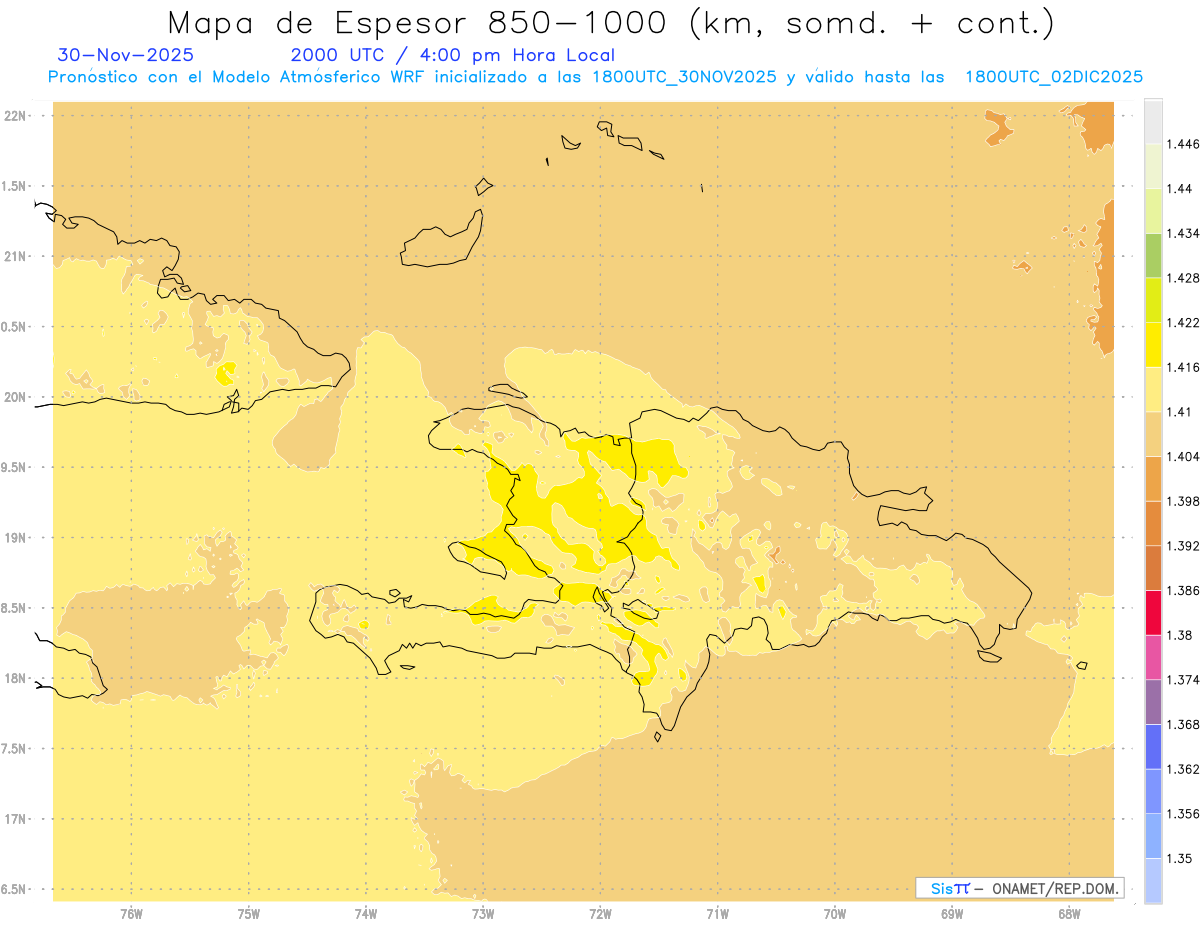Pick the pink swatch between 1.374 and 1.38
Viewport: 1200px width, 927px height.
[x=1153, y=656]
